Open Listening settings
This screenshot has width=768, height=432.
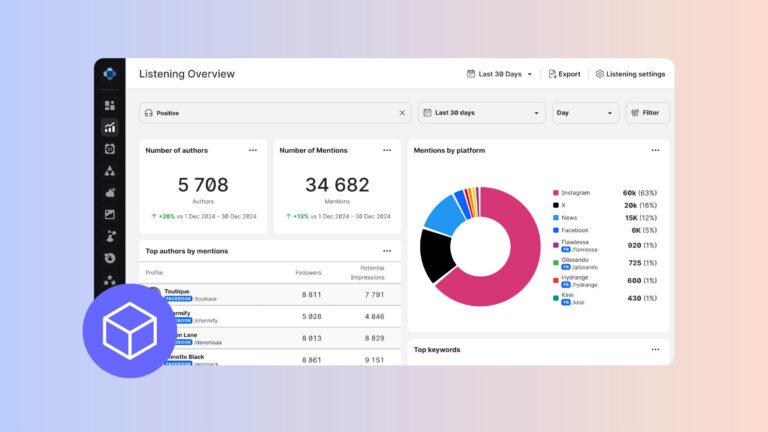point(630,74)
